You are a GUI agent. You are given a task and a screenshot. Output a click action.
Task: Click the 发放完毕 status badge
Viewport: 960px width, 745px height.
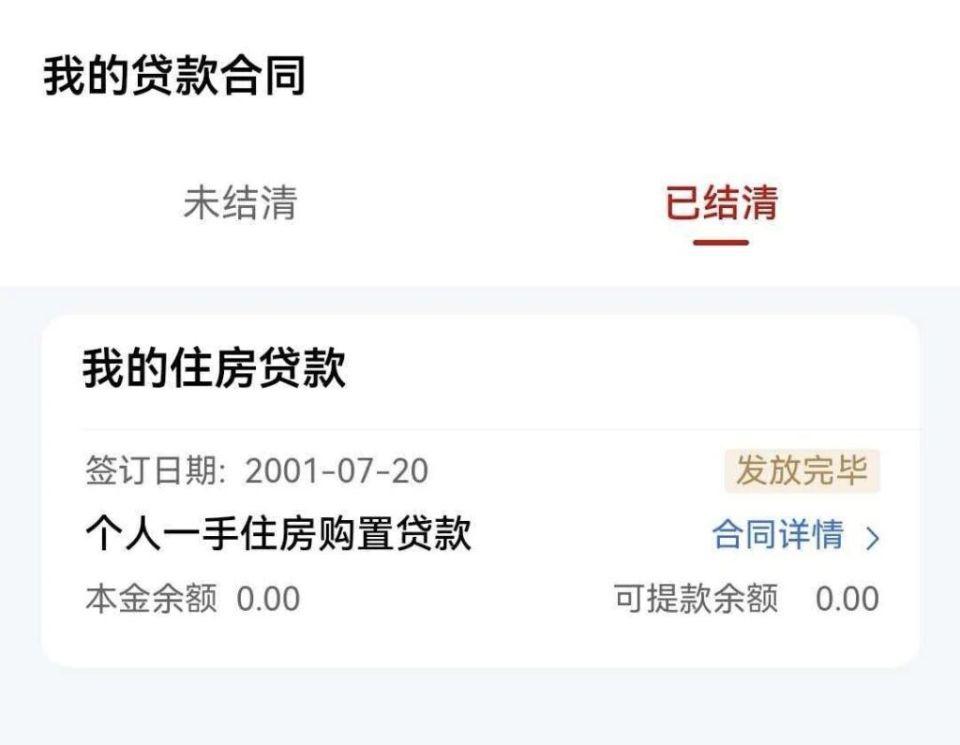pos(802,471)
